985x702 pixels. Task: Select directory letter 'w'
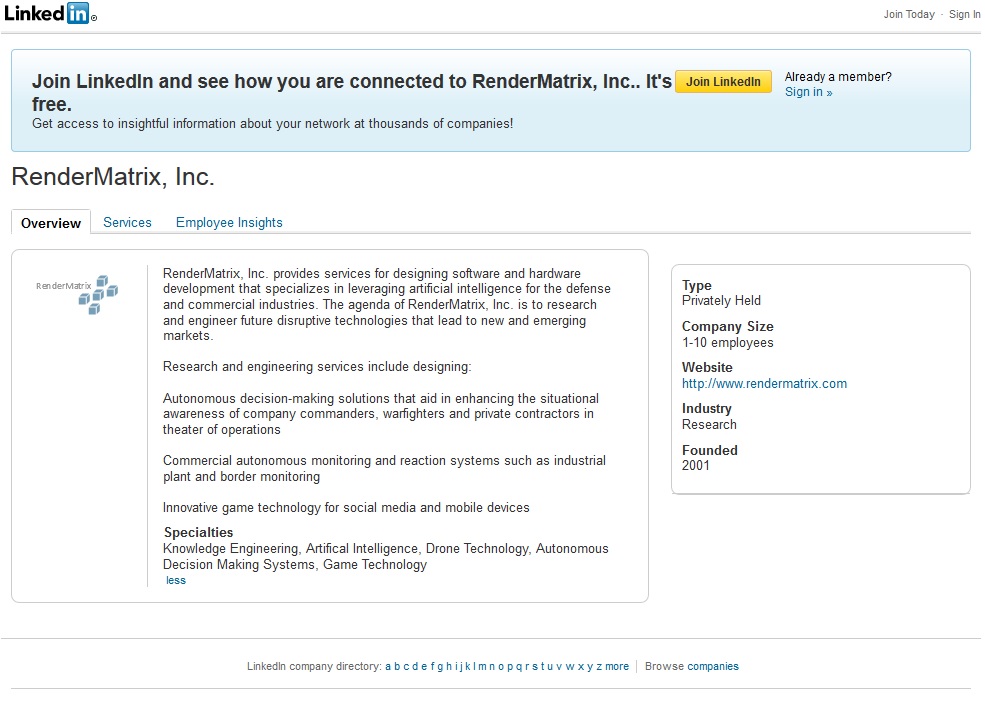click(569, 666)
